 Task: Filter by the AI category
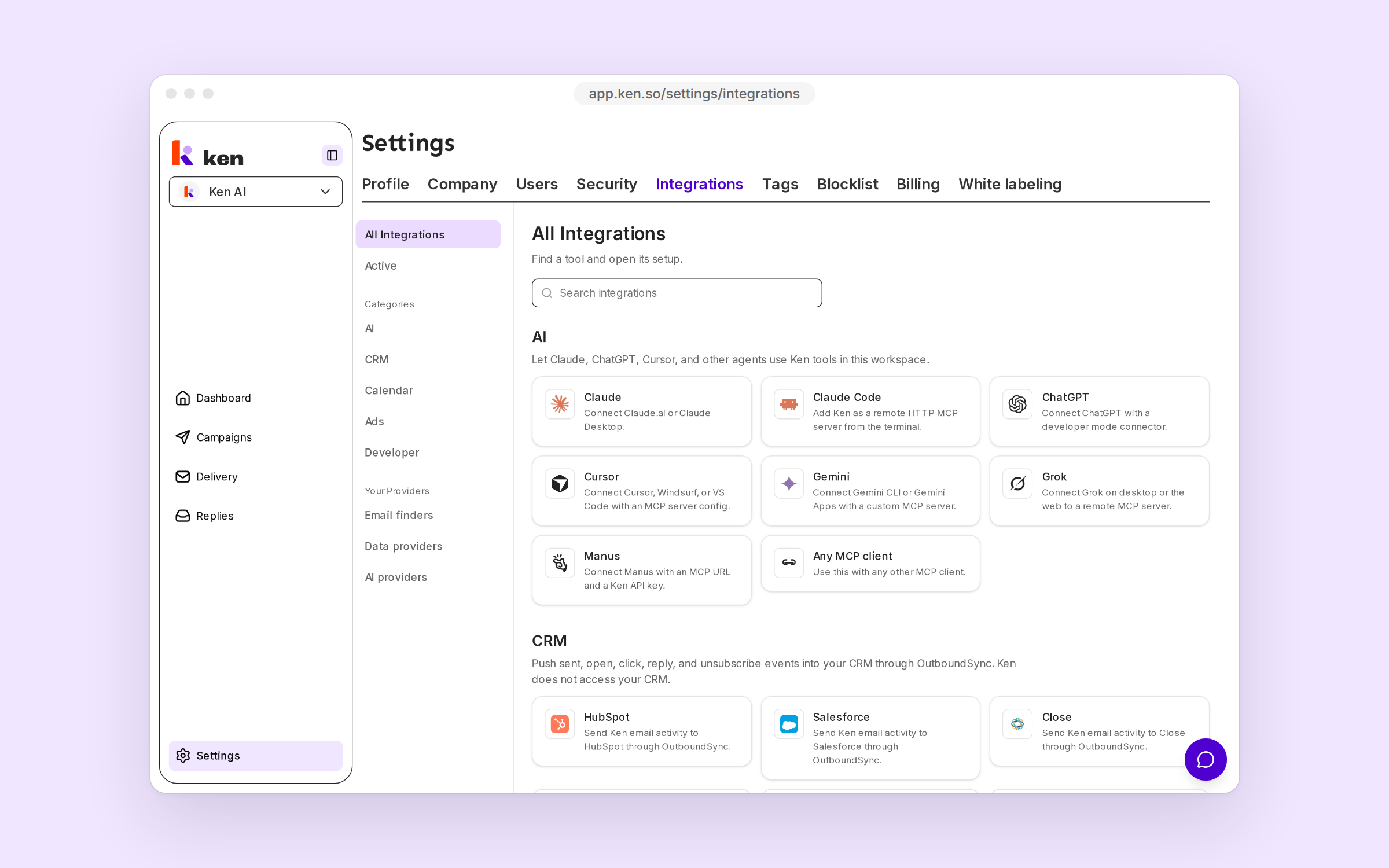point(428,328)
